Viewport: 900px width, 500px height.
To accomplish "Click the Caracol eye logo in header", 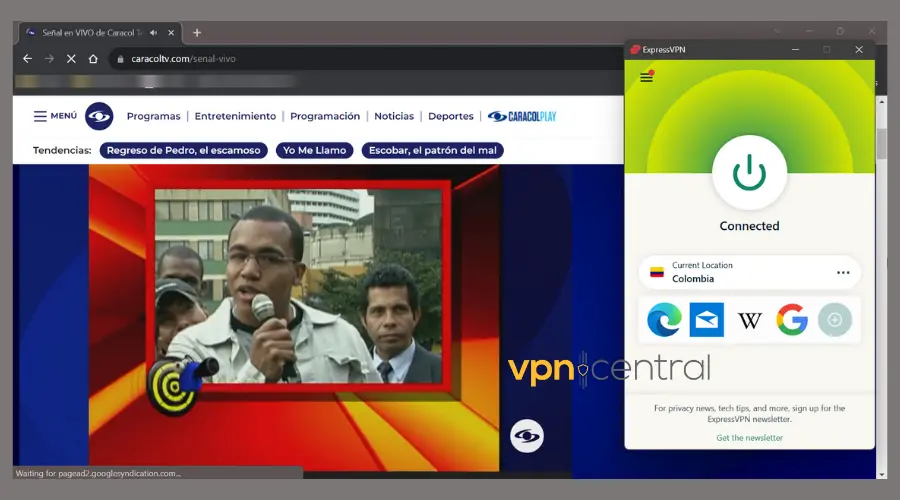I will [99, 117].
